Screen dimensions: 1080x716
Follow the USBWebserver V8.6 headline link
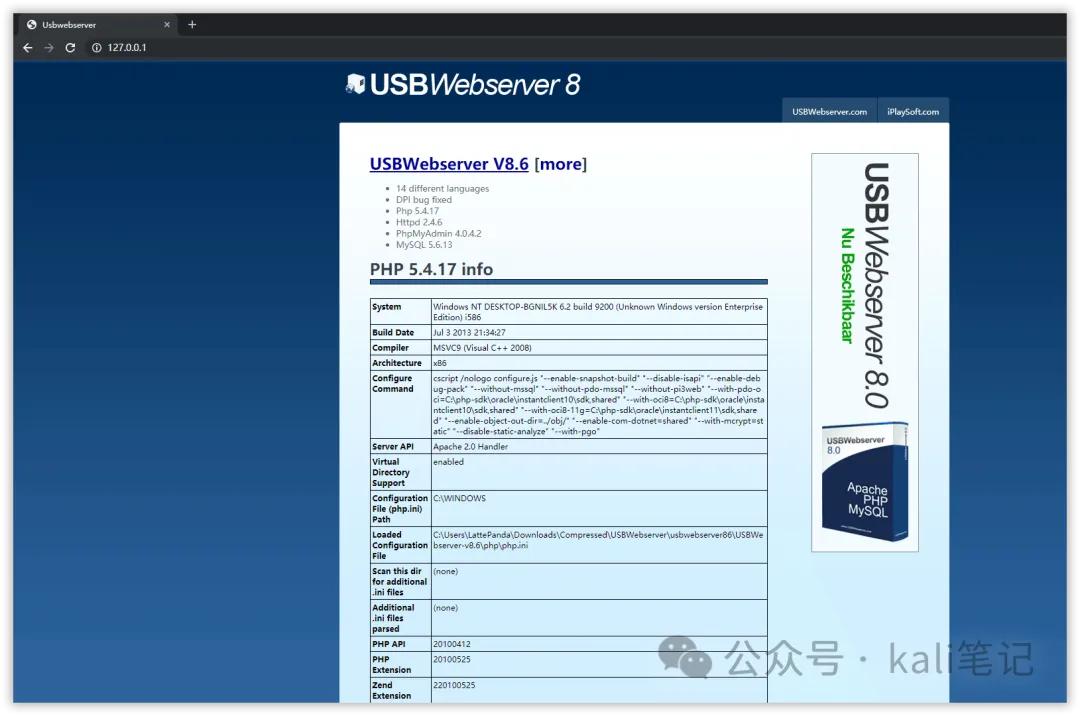(449, 164)
